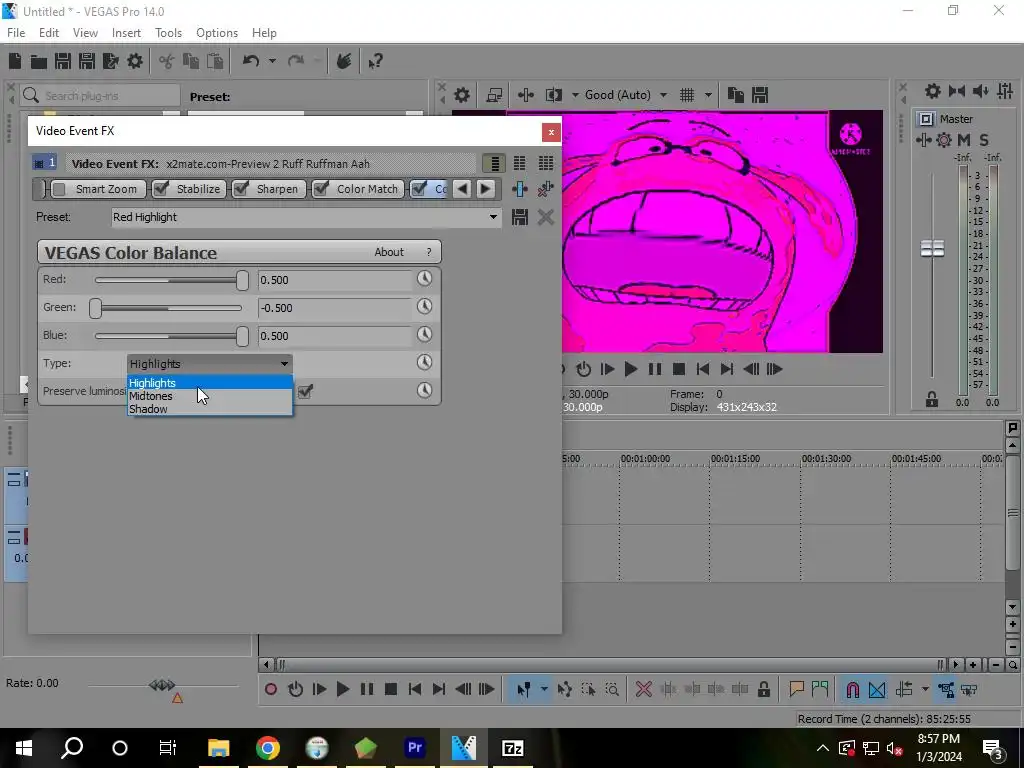The height and width of the screenshot is (768, 1024).
Task: Show next effects in the chain arrow
Action: (485, 189)
